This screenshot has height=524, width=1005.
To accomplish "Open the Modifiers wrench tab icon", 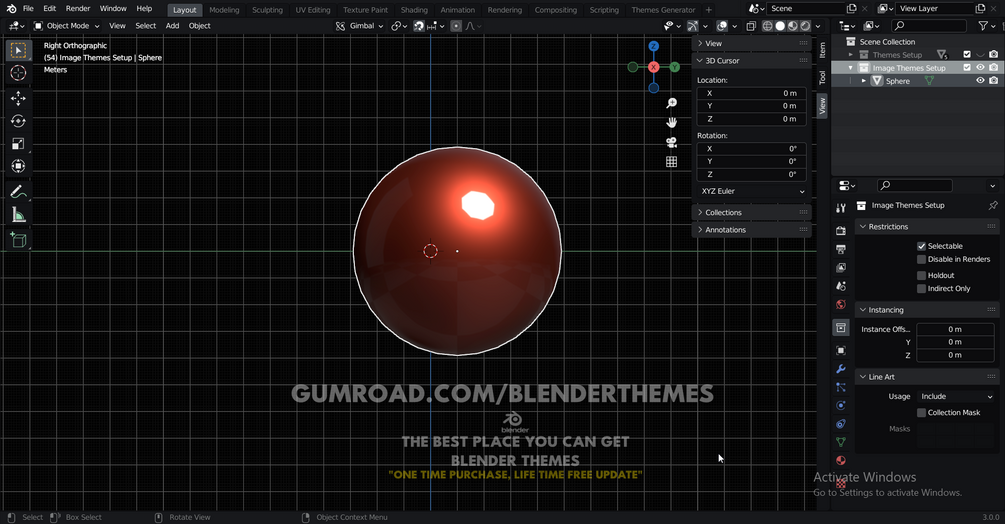I will 841,369.
